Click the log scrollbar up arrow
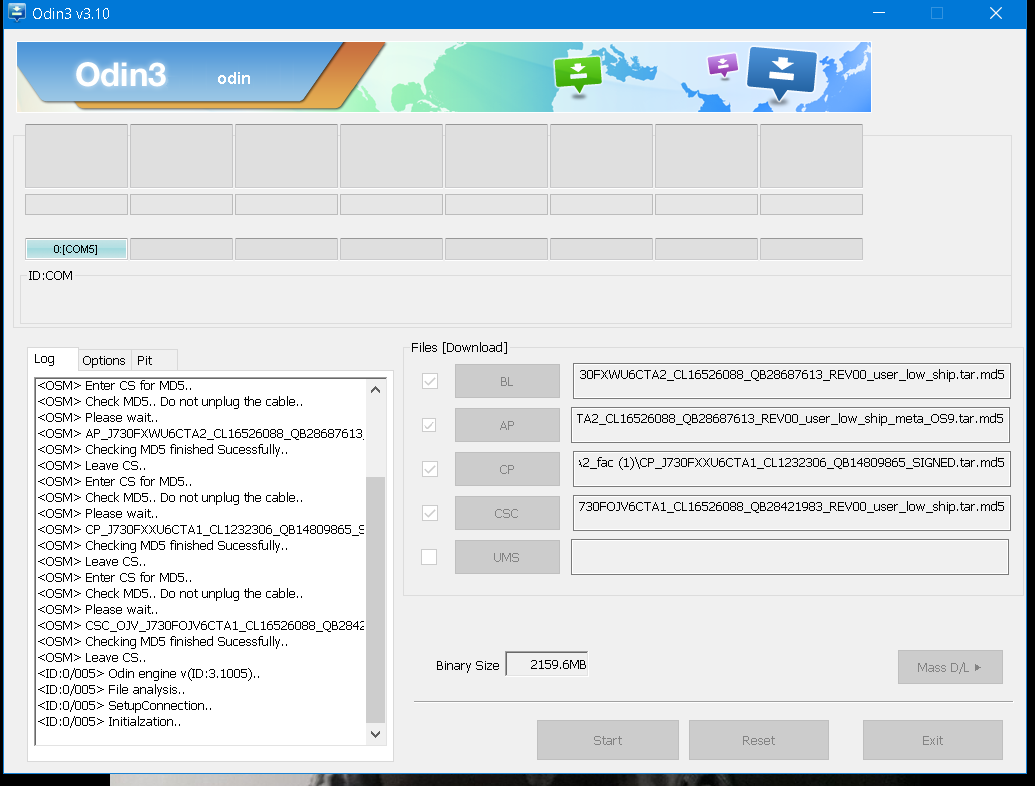The height and width of the screenshot is (786, 1035). coord(376,389)
